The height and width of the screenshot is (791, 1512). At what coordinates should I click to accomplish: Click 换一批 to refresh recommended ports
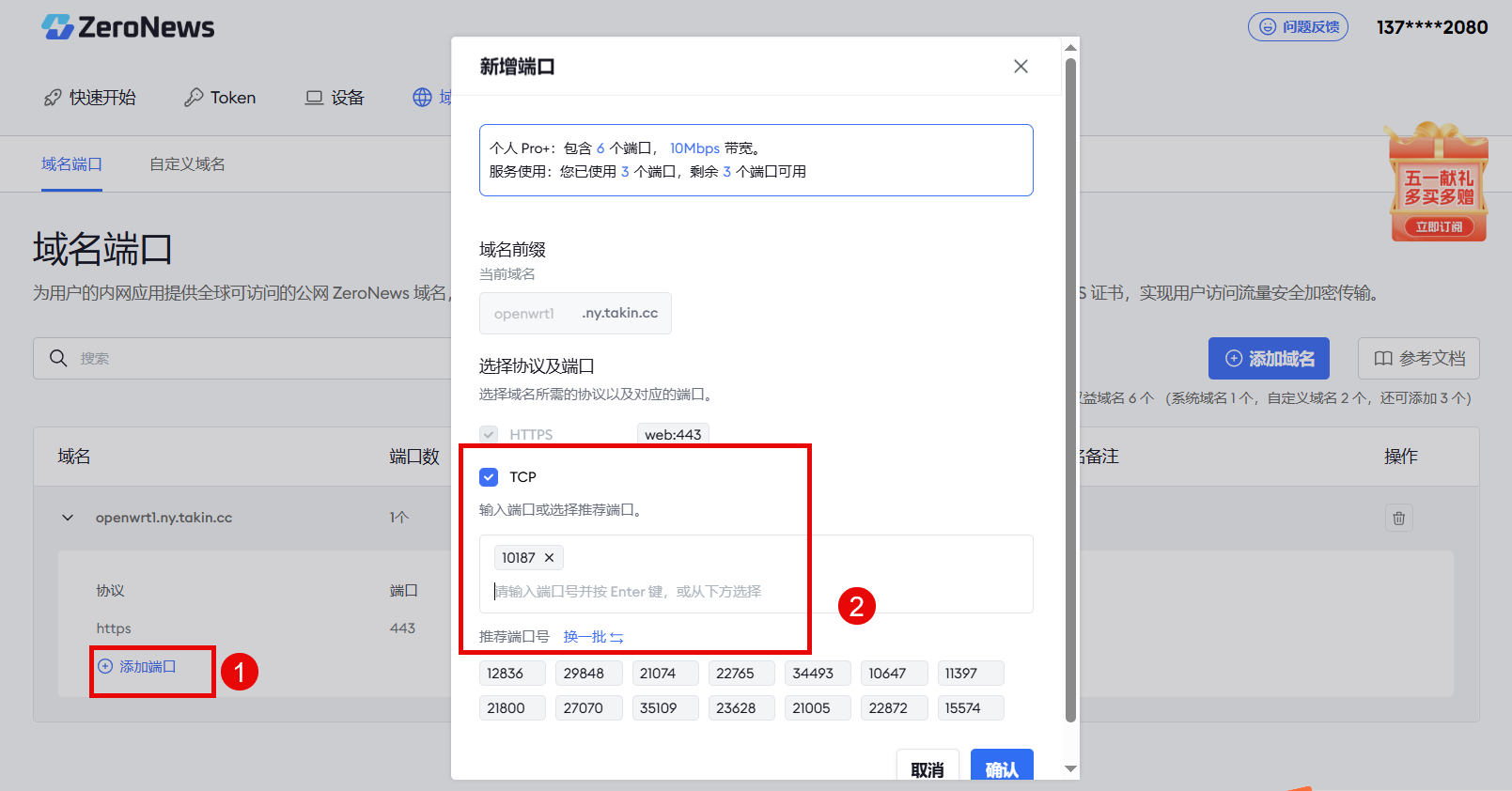tap(593, 637)
